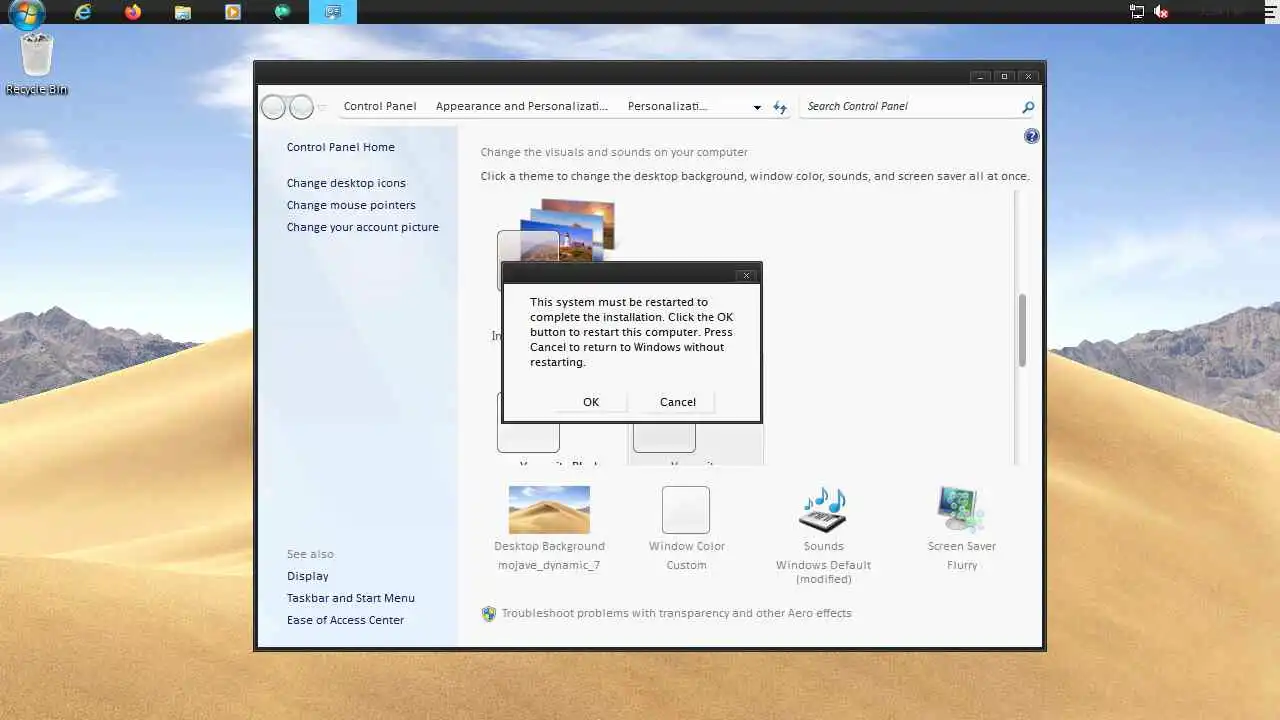Go forward in the Control Panel window

pos(301,107)
